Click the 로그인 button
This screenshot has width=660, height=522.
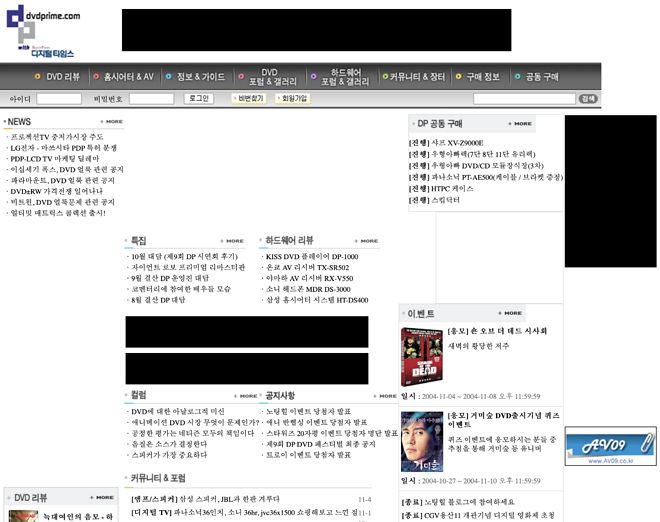(199, 99)
